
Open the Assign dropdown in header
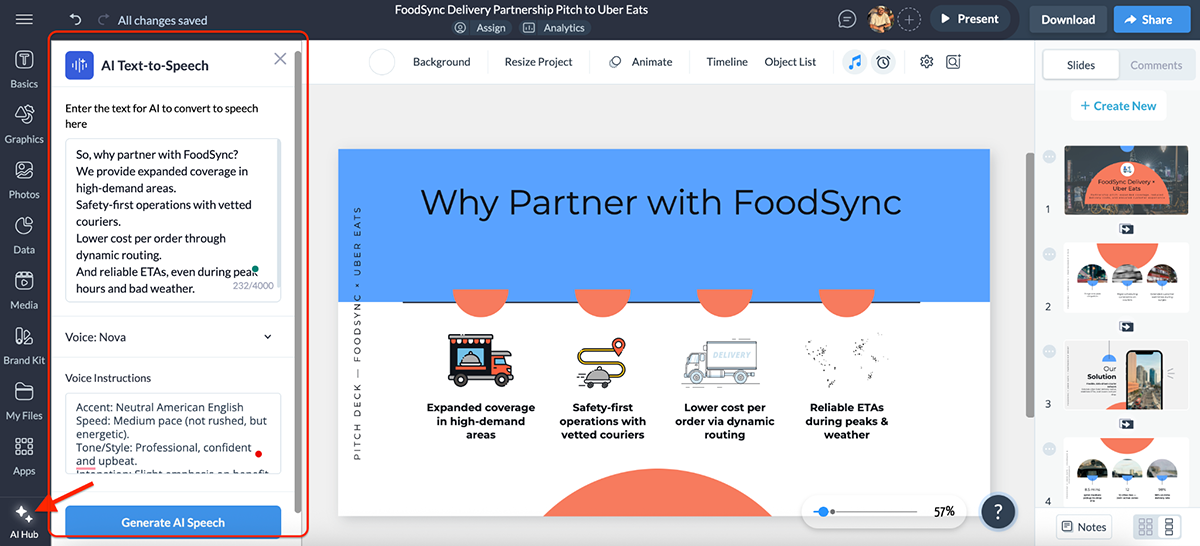tap(482, 28)
